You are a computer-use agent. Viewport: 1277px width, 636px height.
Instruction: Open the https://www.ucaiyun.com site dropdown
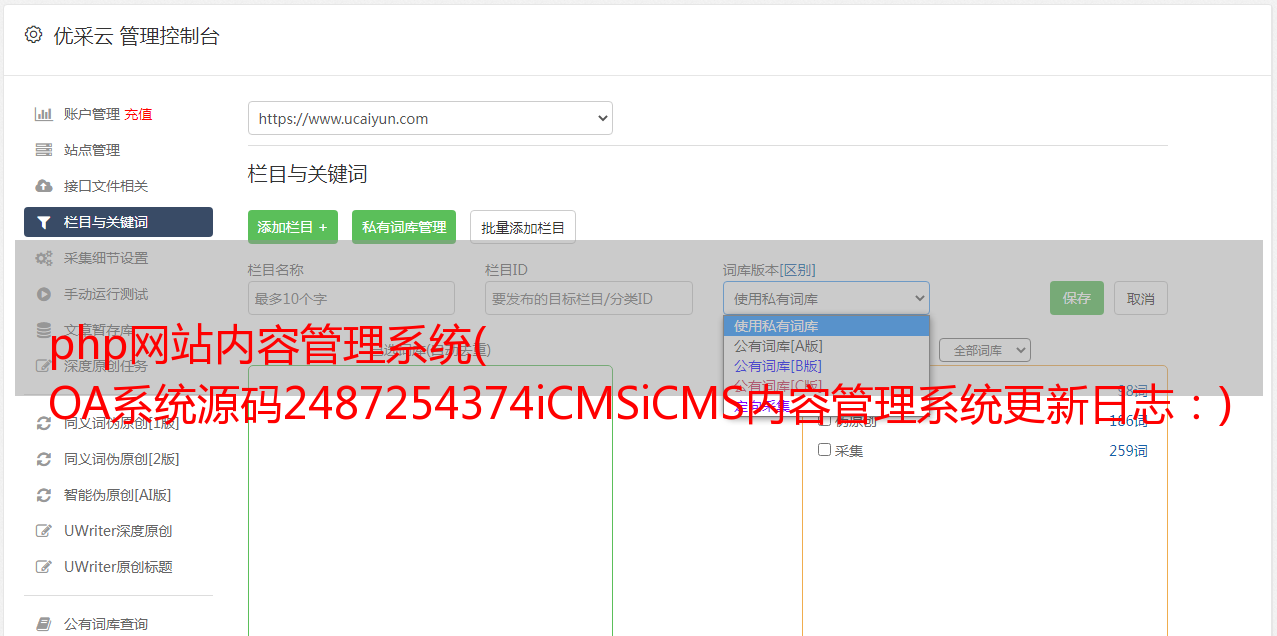(x=430, y=118)
